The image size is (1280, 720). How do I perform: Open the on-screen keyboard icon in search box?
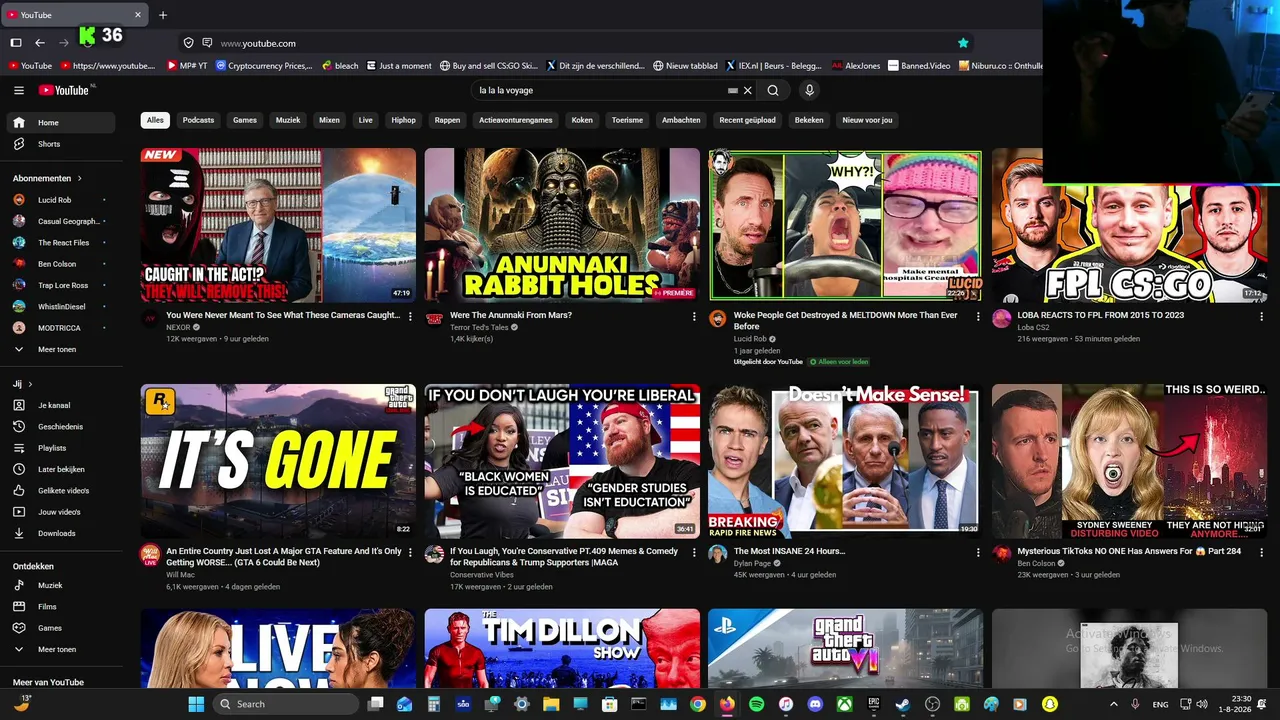[x=733, y=90]
